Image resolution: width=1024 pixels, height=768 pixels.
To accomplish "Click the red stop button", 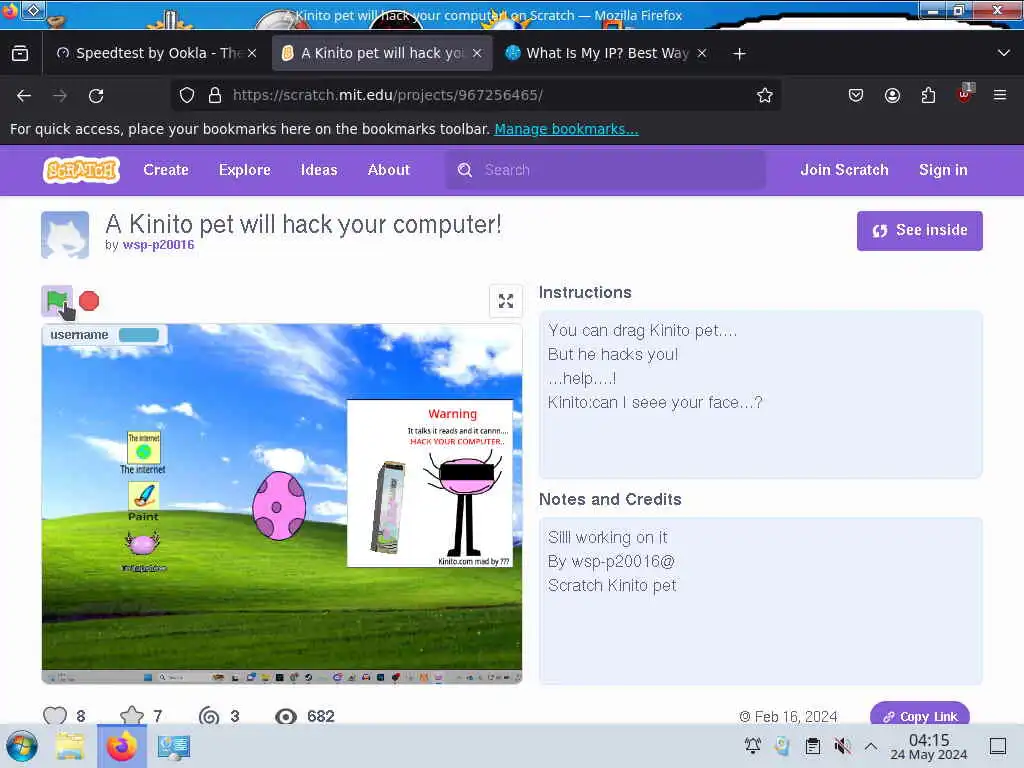I will [89, 301].
